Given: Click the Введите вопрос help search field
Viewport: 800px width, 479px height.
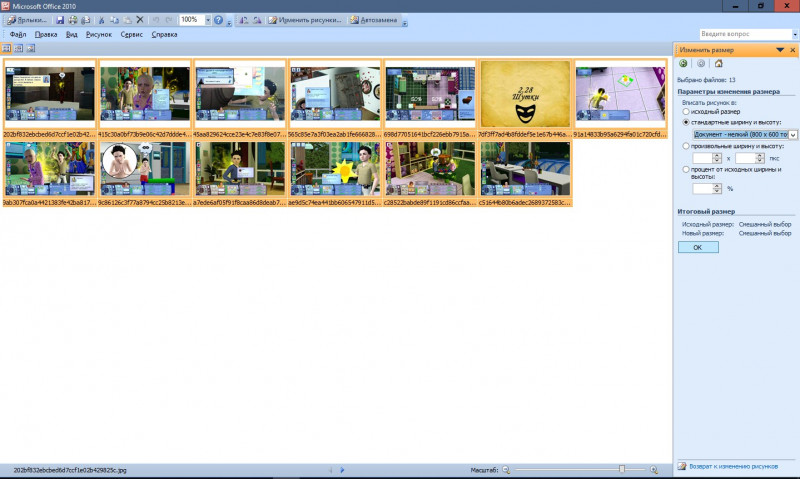Looking at the screenshot, I should pyautogui.click(x=745, y=34).
